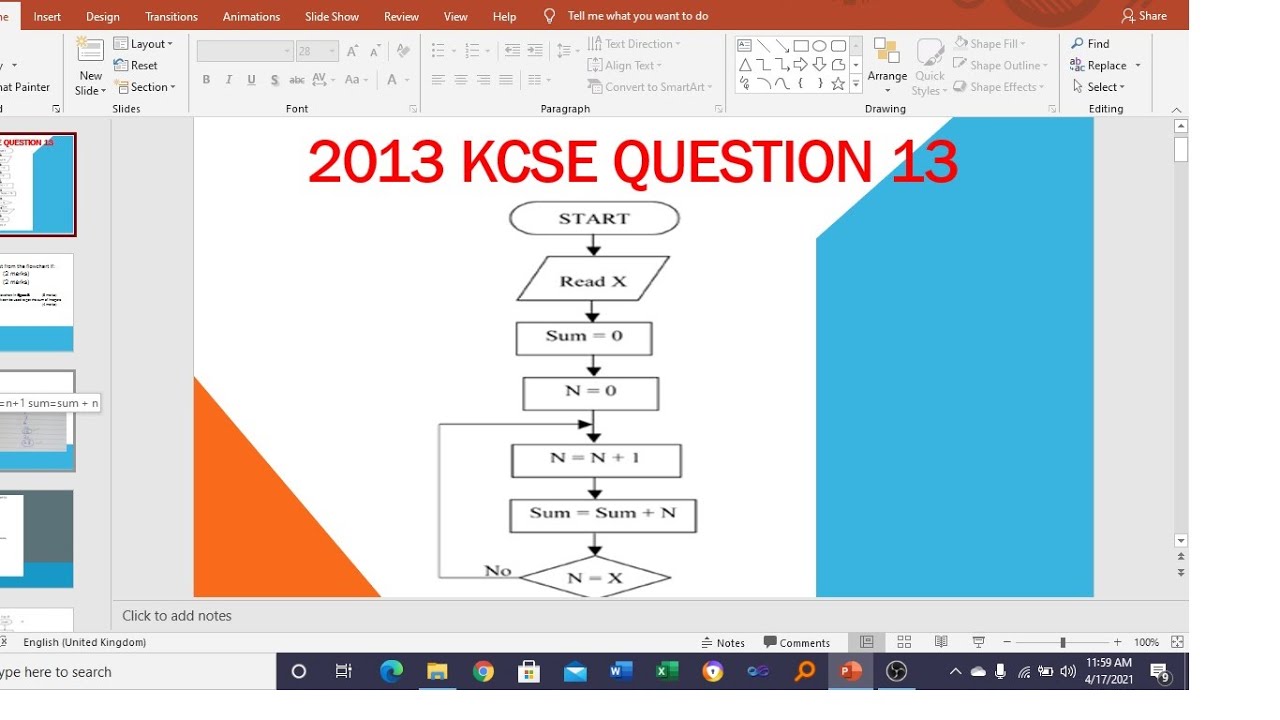1280x720 pixels.
Task: Click the Increase List Level icon
Action: (534, 50)
